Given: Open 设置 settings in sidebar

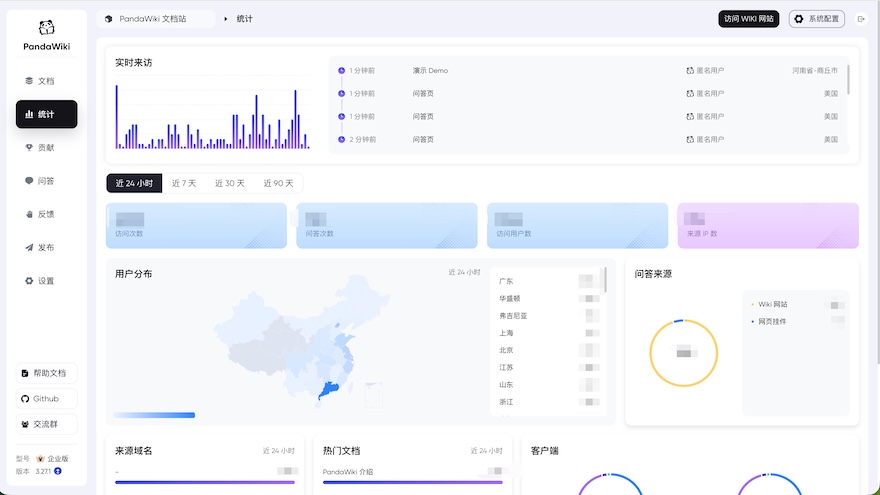Looking at the screenshot, I should click(46, 281).
